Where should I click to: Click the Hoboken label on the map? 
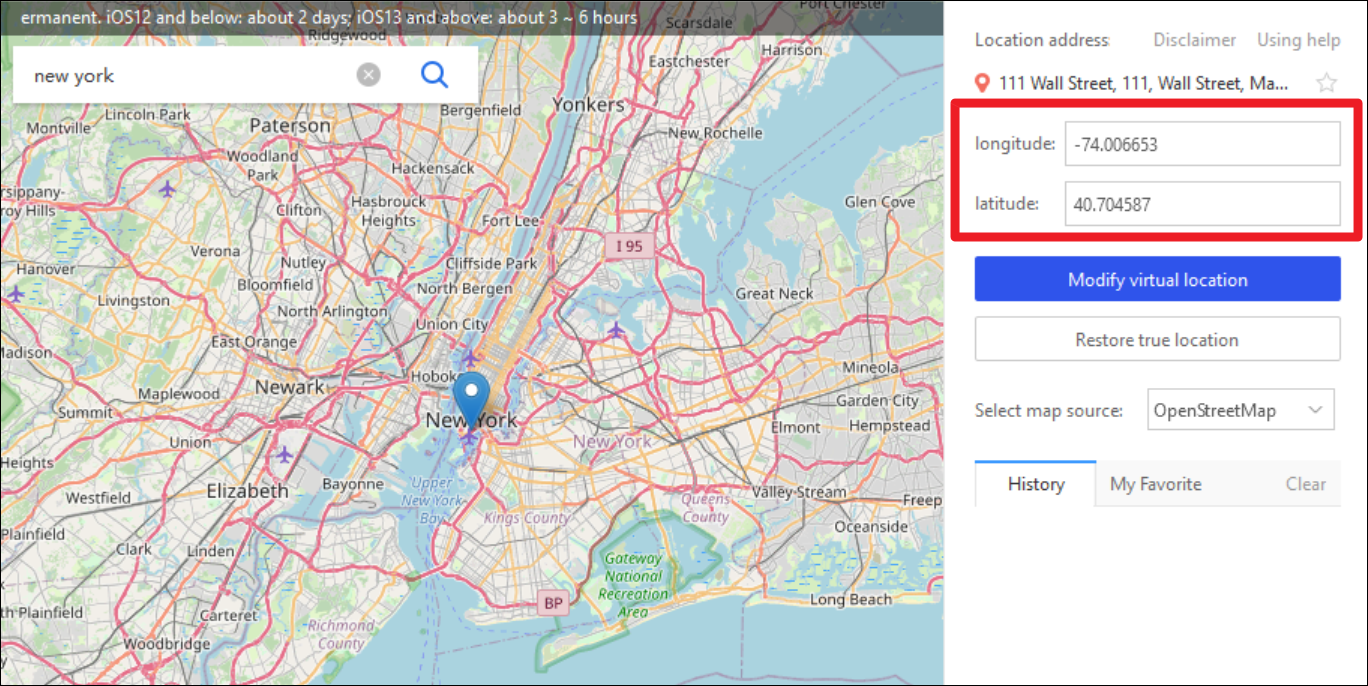coord(435,377)
